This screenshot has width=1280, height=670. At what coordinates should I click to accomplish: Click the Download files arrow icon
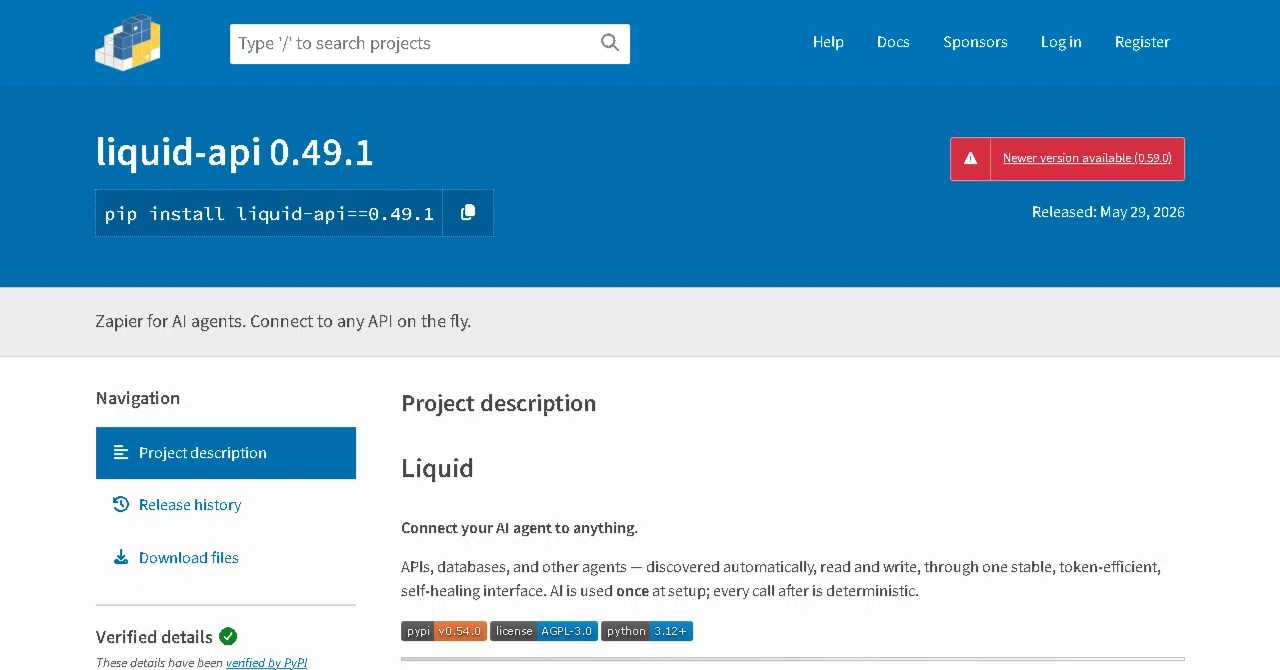(121, 557)
